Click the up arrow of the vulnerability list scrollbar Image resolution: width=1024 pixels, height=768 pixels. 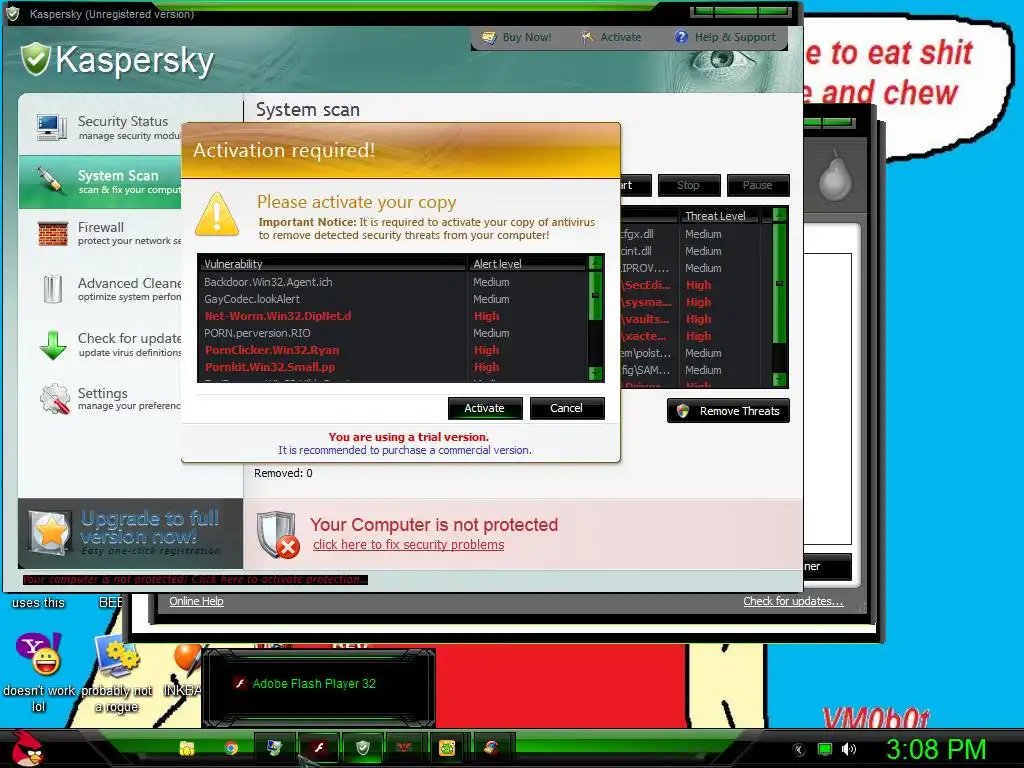point(595,263)
